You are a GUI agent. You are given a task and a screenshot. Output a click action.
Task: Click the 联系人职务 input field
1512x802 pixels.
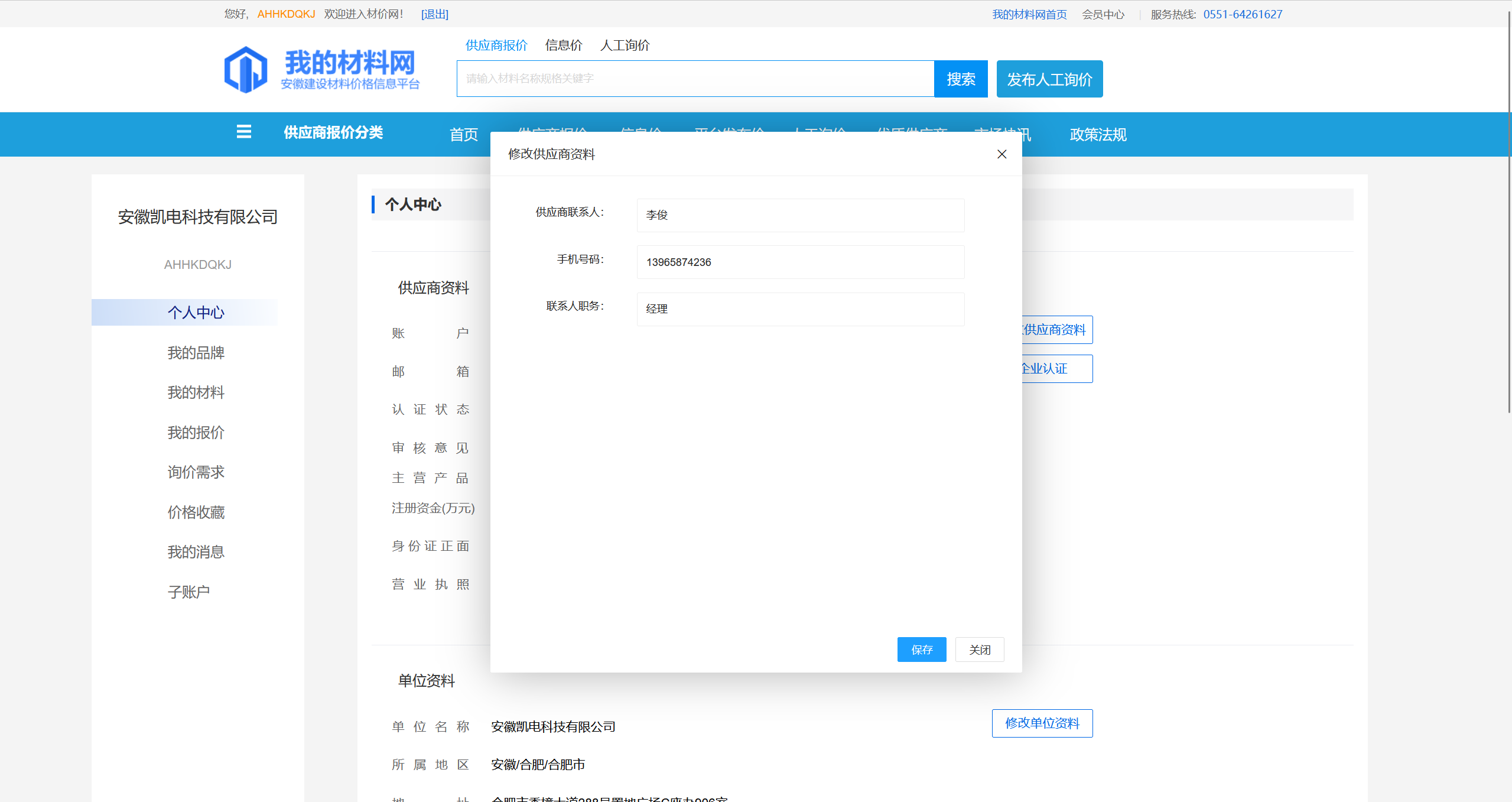click(800, 309)
